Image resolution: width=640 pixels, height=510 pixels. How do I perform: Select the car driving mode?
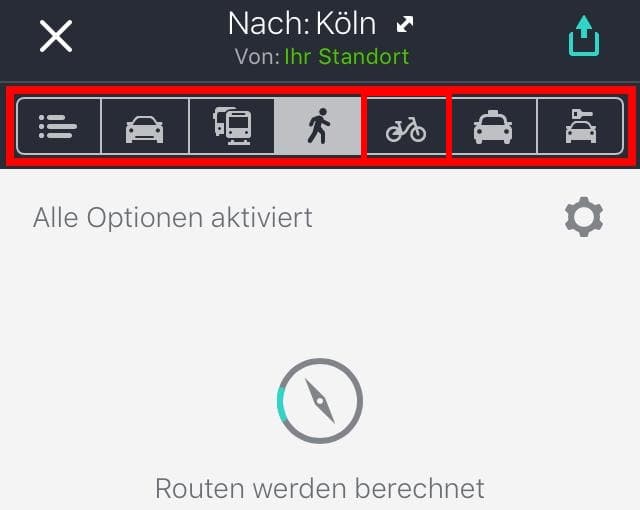[144, 126]
